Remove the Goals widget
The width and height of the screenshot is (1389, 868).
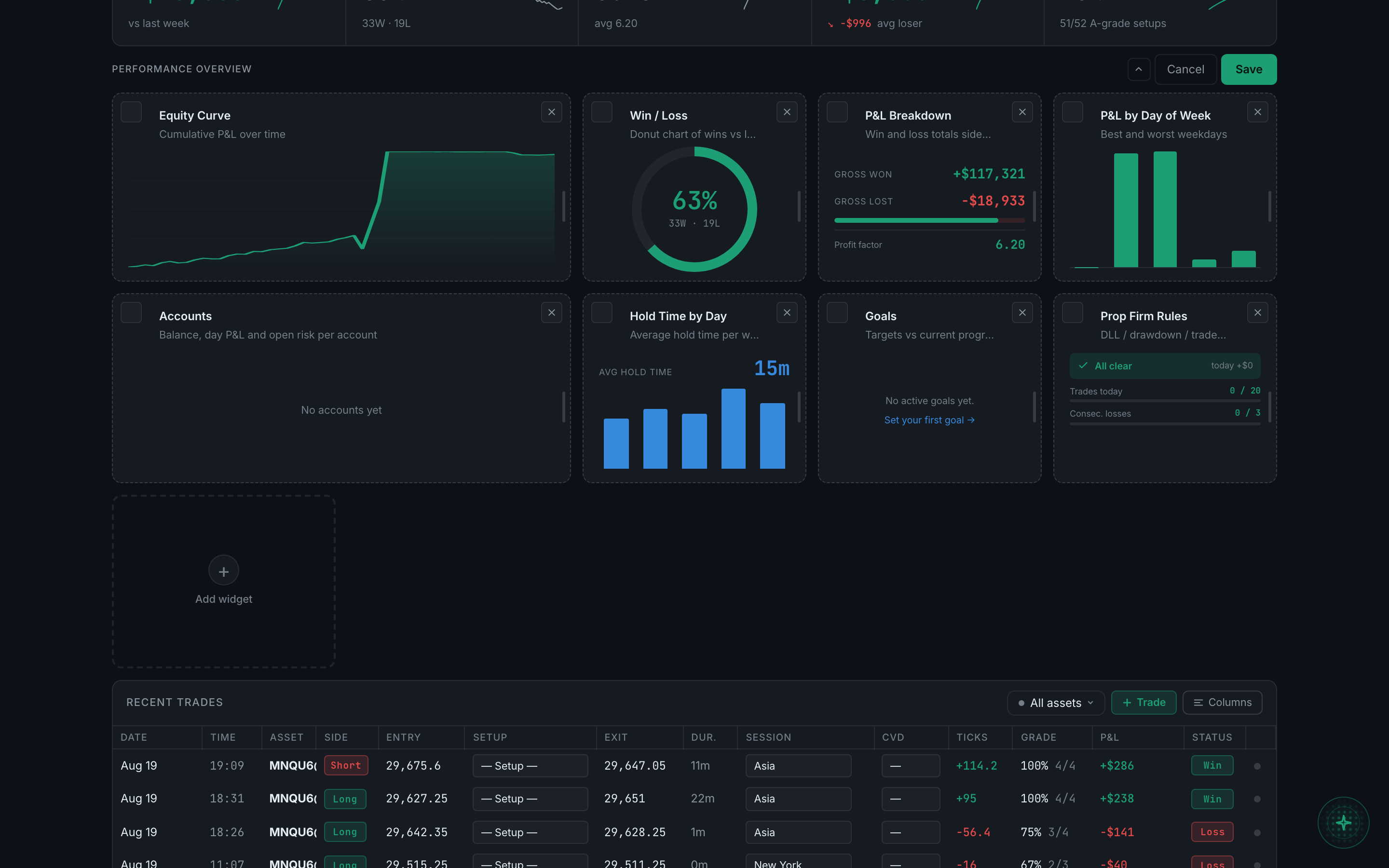click(x=1021, y=312)
